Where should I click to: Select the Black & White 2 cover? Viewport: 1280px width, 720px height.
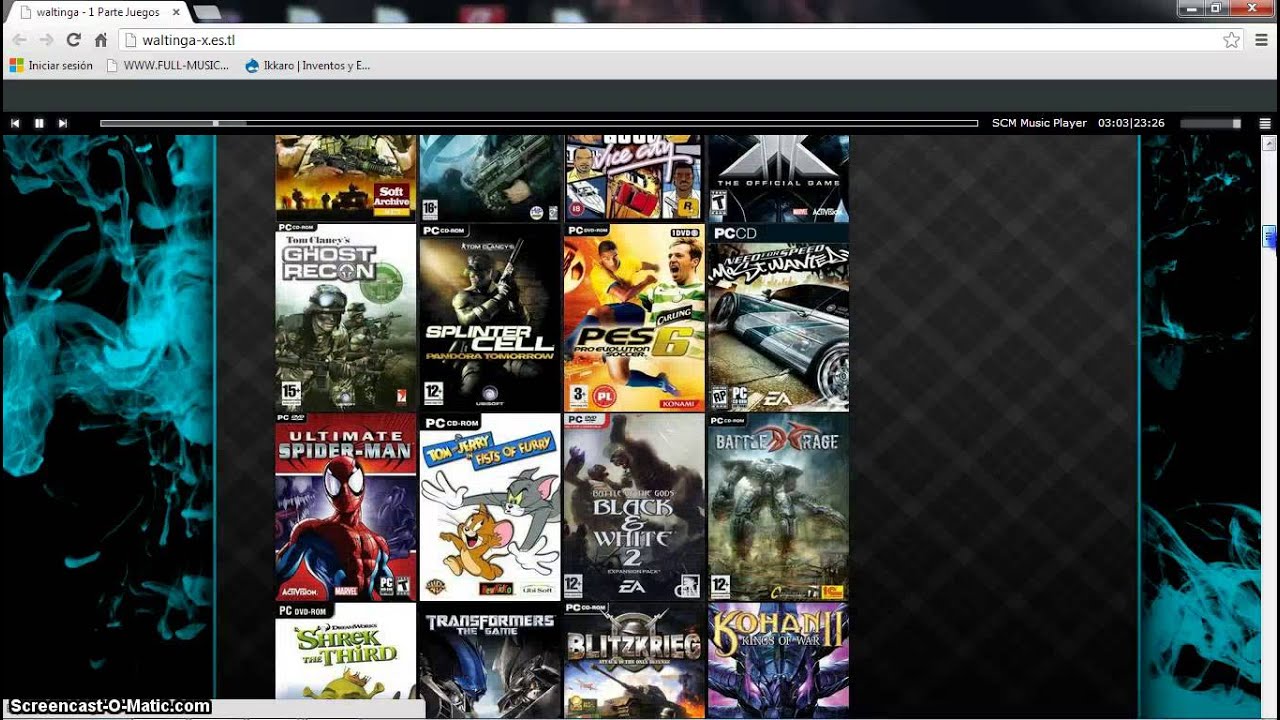click(x=634, y=507)
